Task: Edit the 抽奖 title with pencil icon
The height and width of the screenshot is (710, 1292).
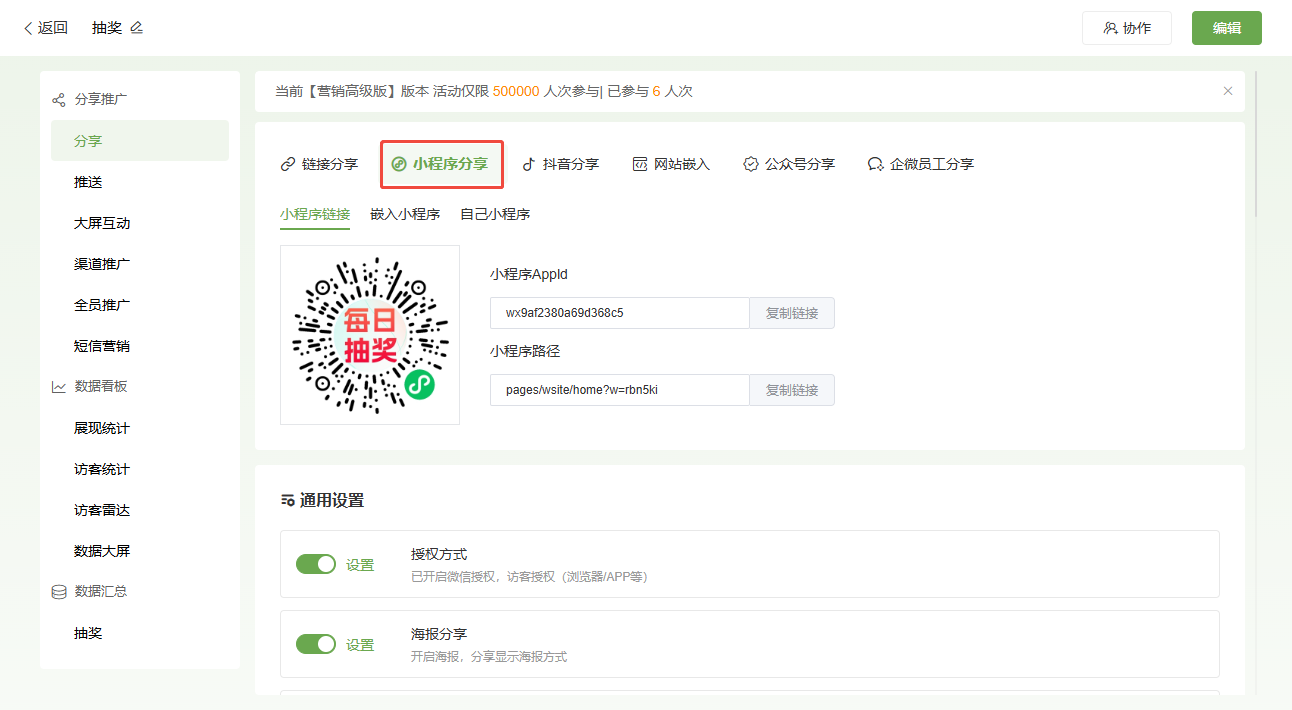Action: coord(136,28)
